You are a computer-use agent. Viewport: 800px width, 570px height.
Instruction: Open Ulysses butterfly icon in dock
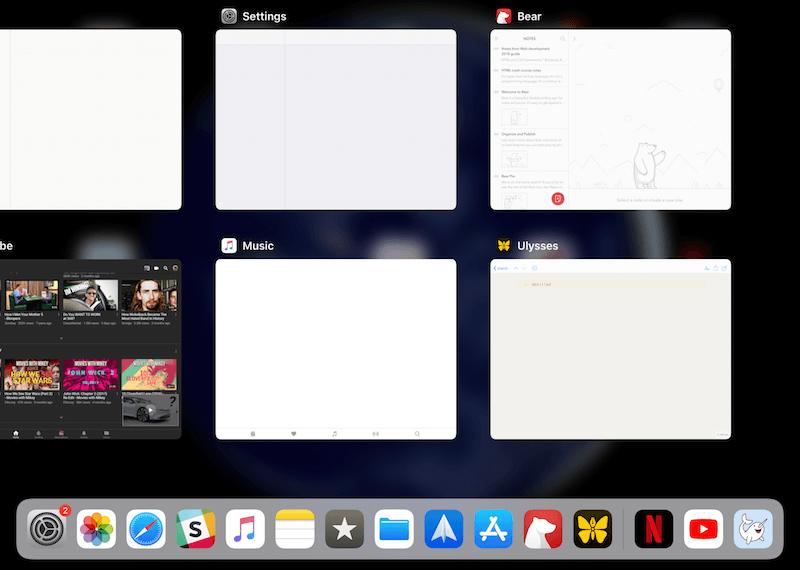point(592,529)
